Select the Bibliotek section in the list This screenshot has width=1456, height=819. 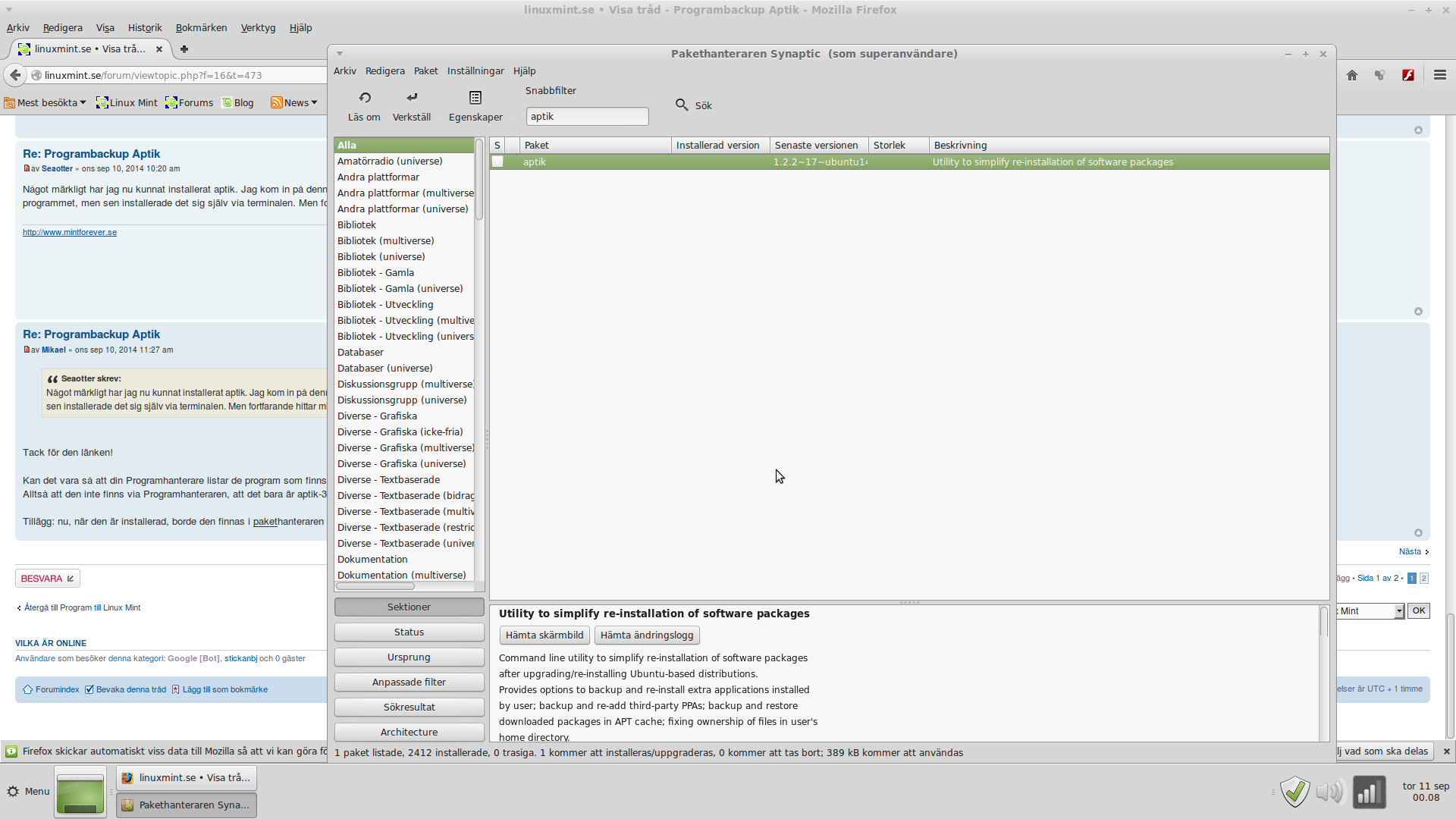click(x=404, y=225)
